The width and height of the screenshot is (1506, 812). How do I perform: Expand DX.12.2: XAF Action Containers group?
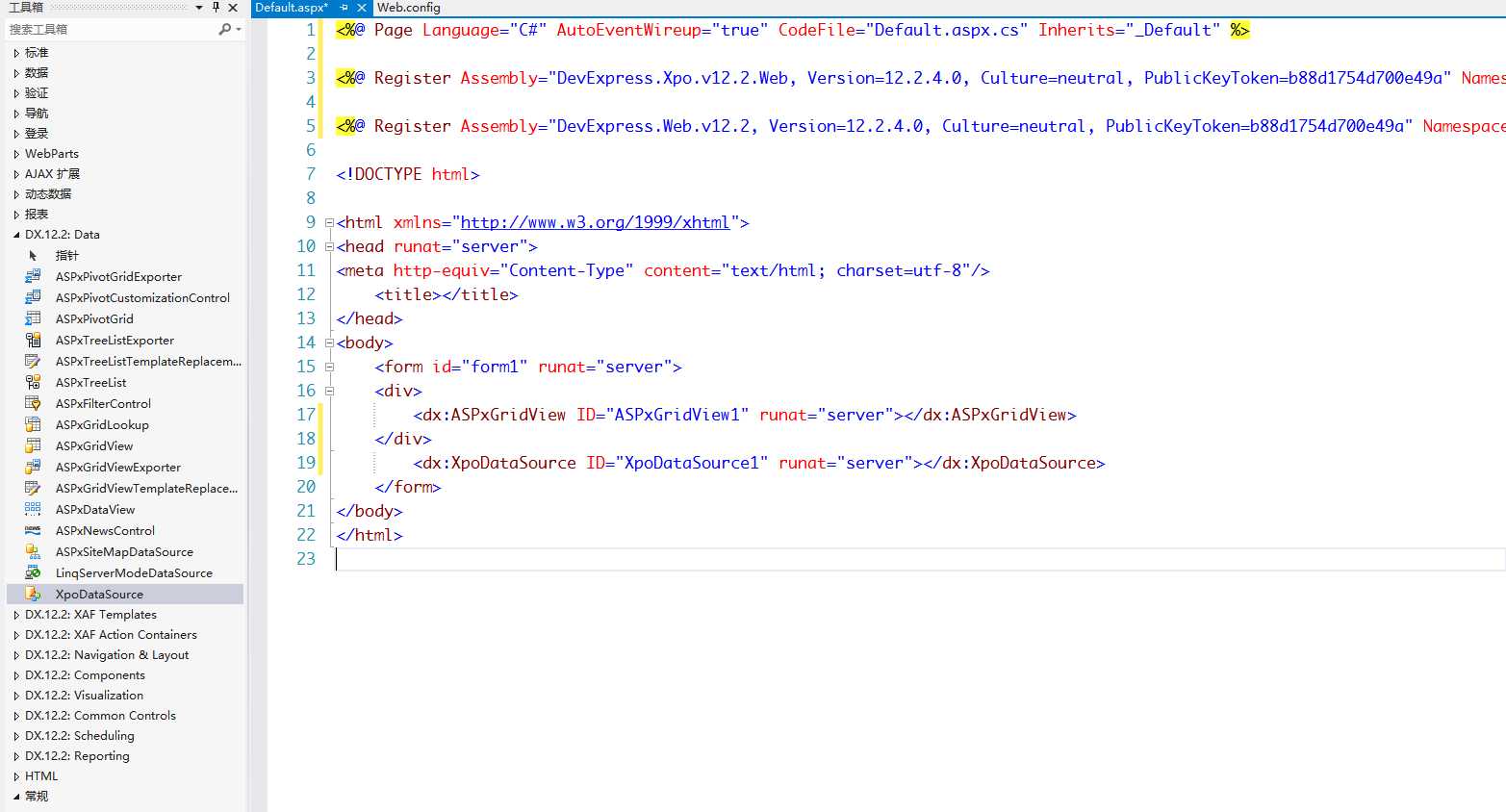[16, 635]
